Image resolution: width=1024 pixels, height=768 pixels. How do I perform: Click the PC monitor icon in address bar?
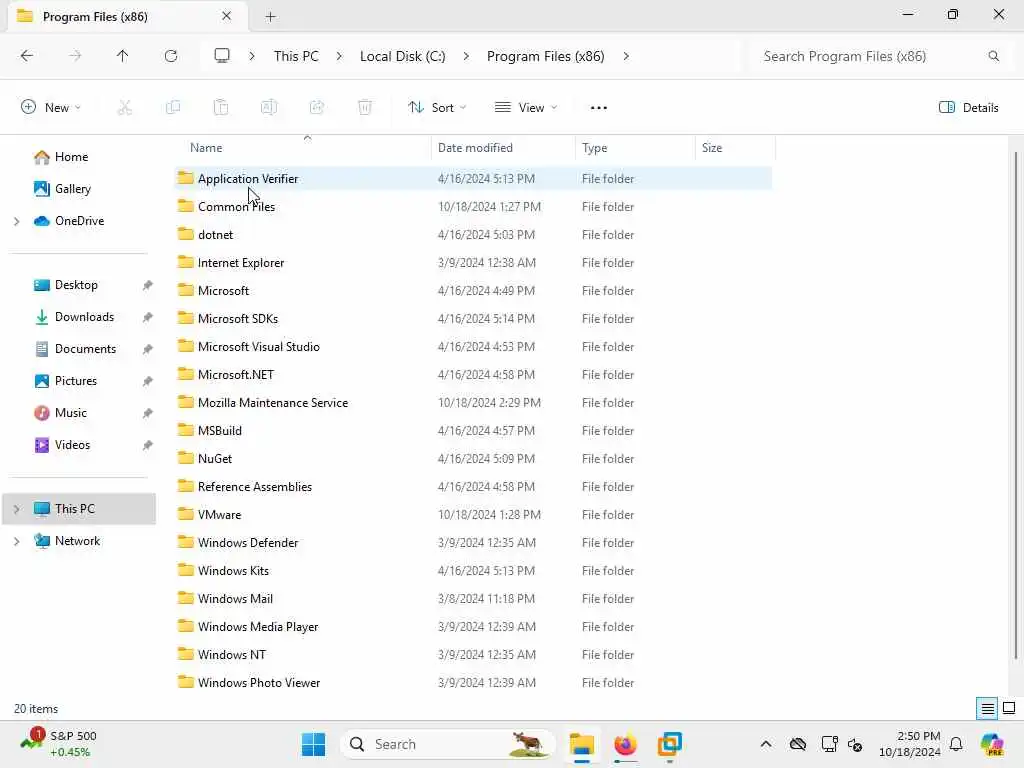point(222,56)
